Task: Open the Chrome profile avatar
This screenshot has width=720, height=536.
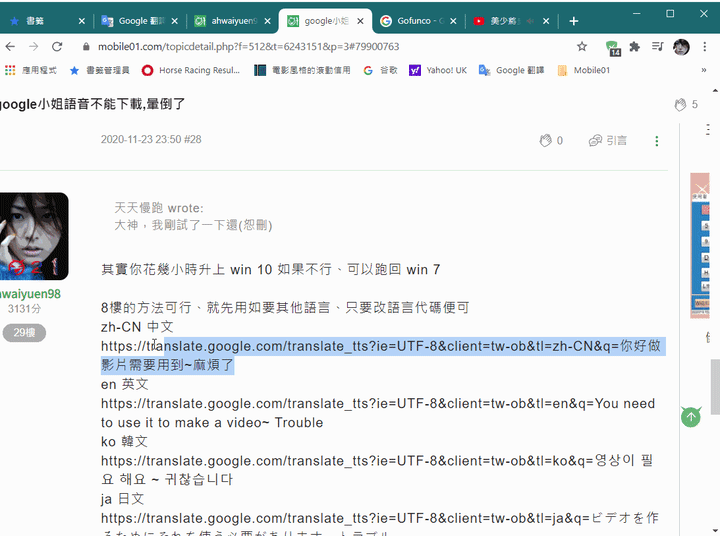Action: (681, 47)
